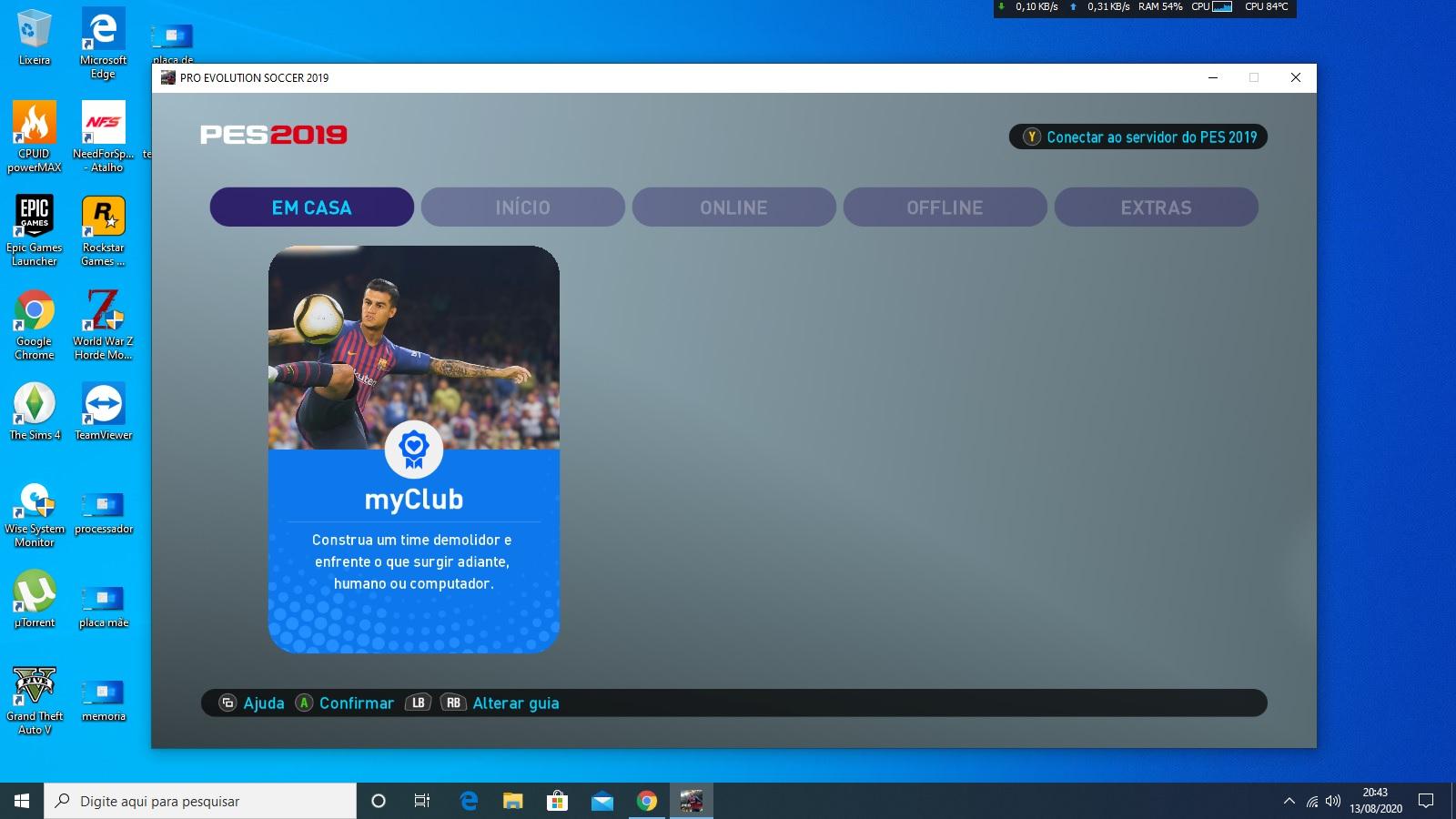Click the Y button icon
Screen dimensions: 1456x819
[x=1032, y=137]
